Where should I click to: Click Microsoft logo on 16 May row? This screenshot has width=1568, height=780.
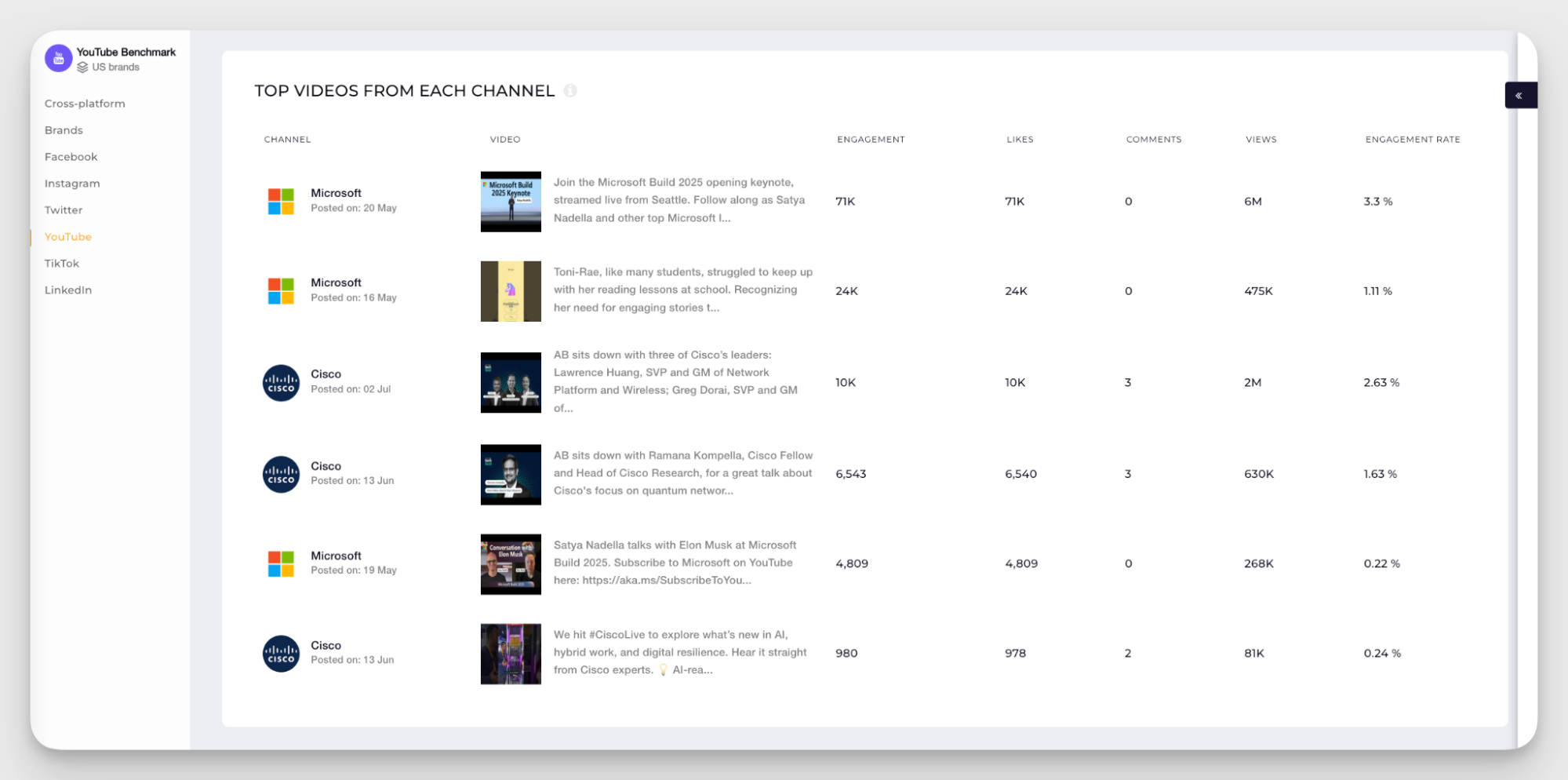click(x=281, y=291)
